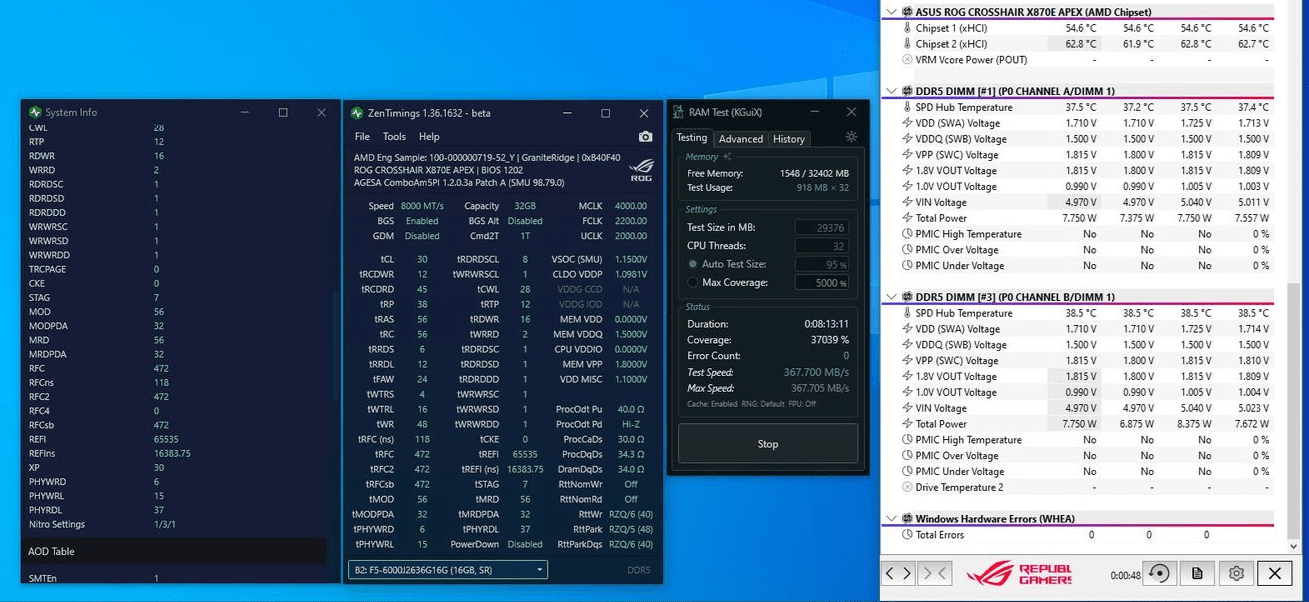The width and height of the screenshot is (1309, 602).
Task: Close HWiNFO sensors with the X button
Action: click(x=1274, y=573)
